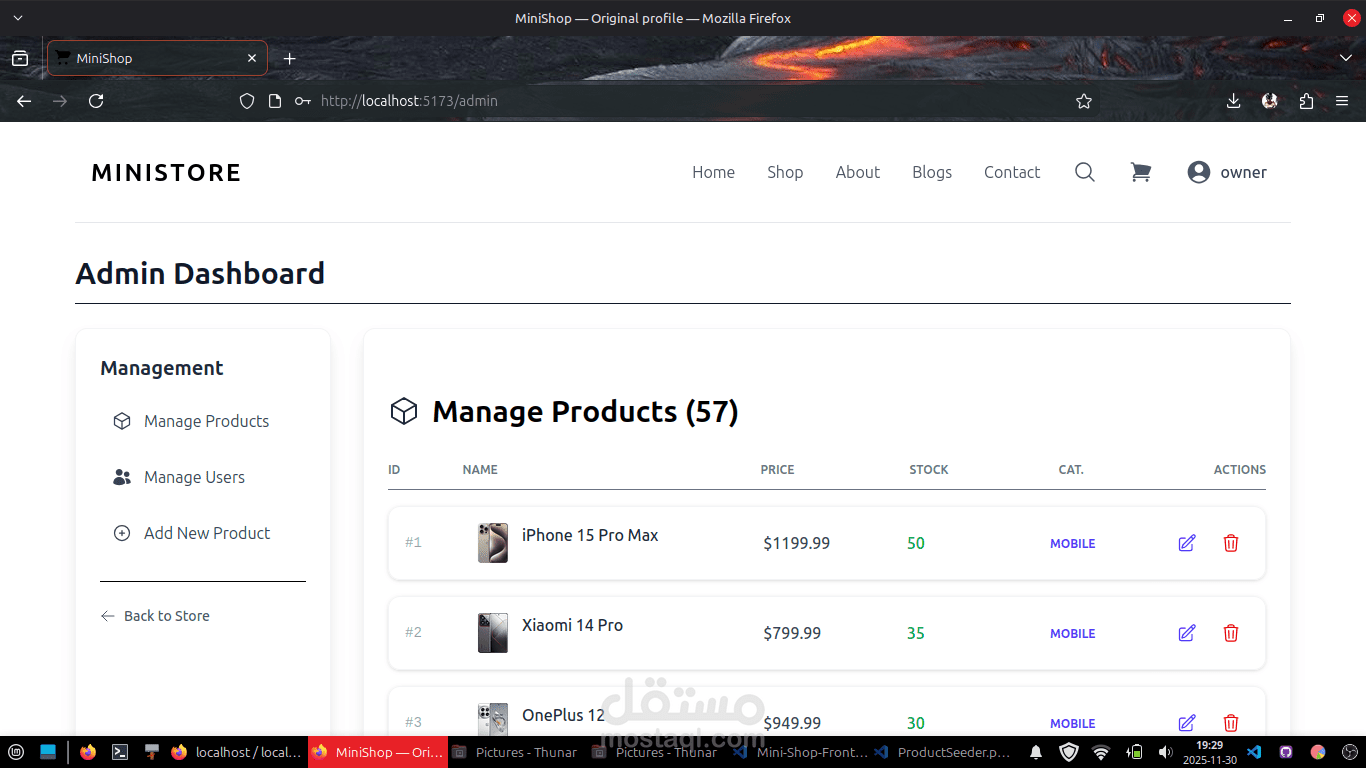Delete the iPhone 15 Pro Max product
Screen dimensions: 1366x768
coord(1231,543)
